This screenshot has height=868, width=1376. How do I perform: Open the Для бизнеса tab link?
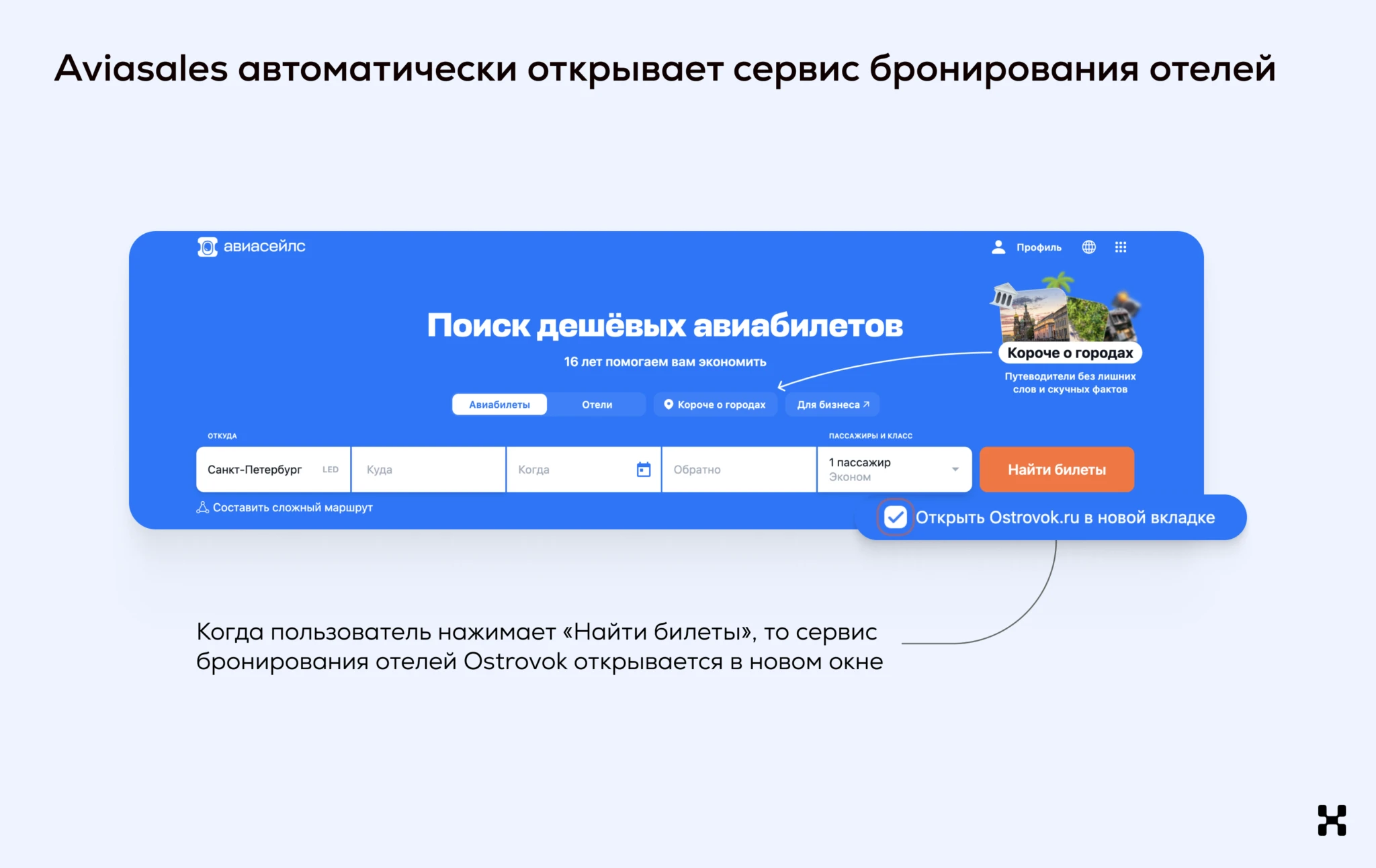pyautogui.click(x=832, y=404)
